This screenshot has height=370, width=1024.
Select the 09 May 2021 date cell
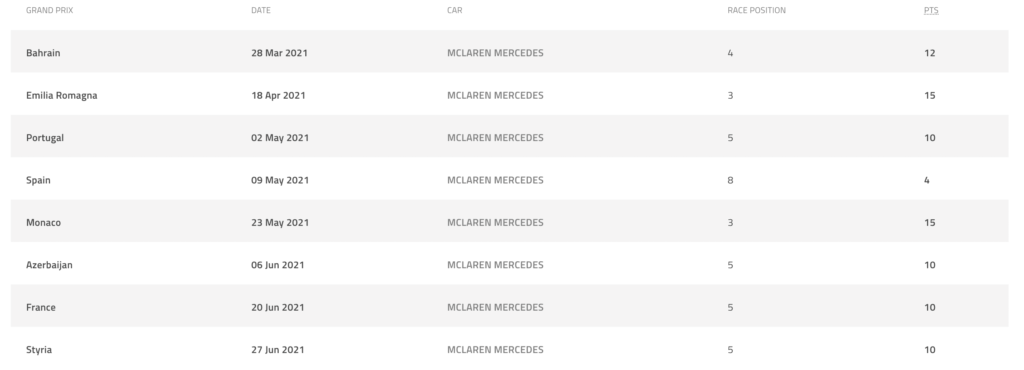coord(280,180)
